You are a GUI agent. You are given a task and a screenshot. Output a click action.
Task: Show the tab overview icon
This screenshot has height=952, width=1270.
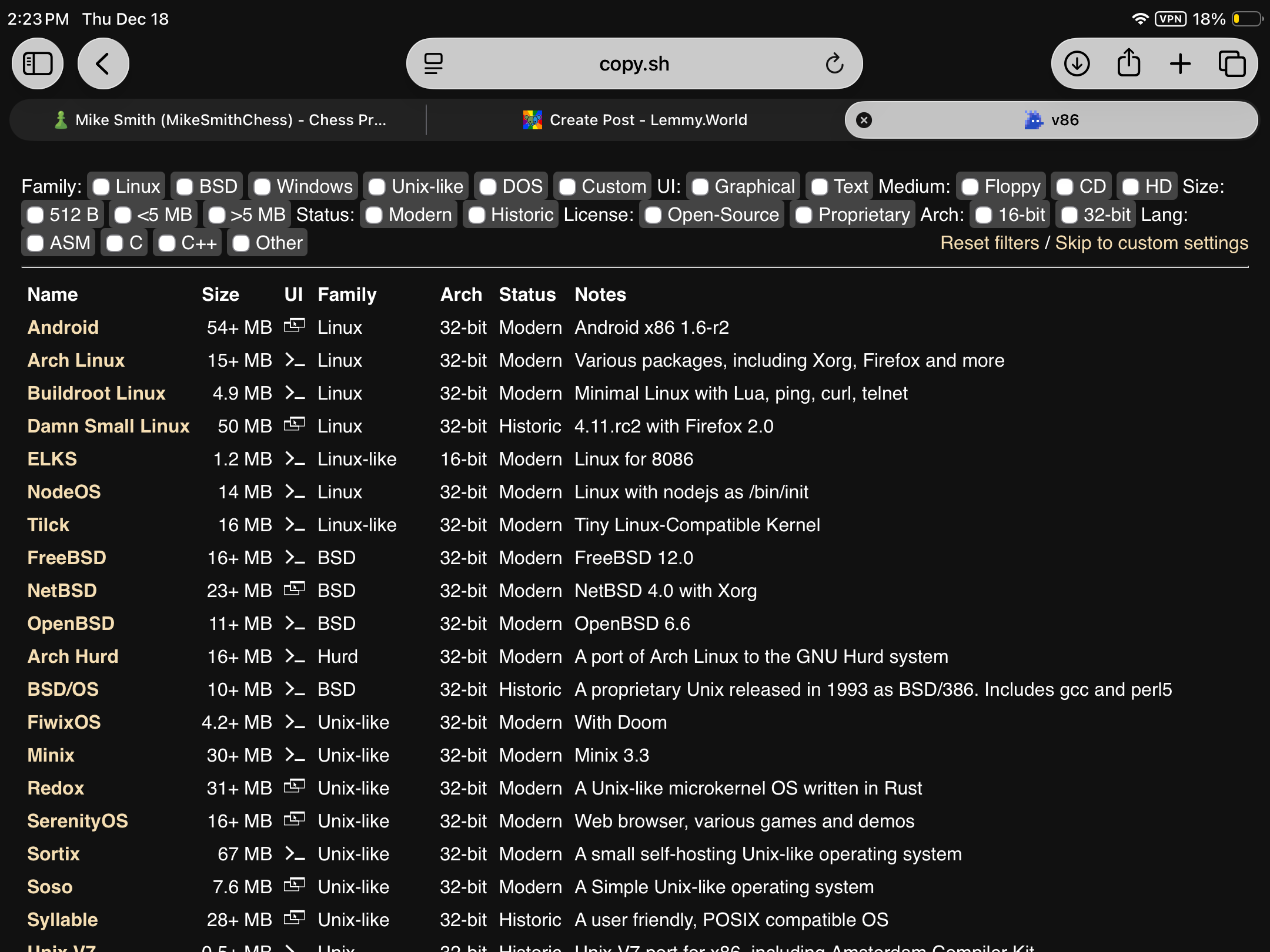pos(1232,63)
